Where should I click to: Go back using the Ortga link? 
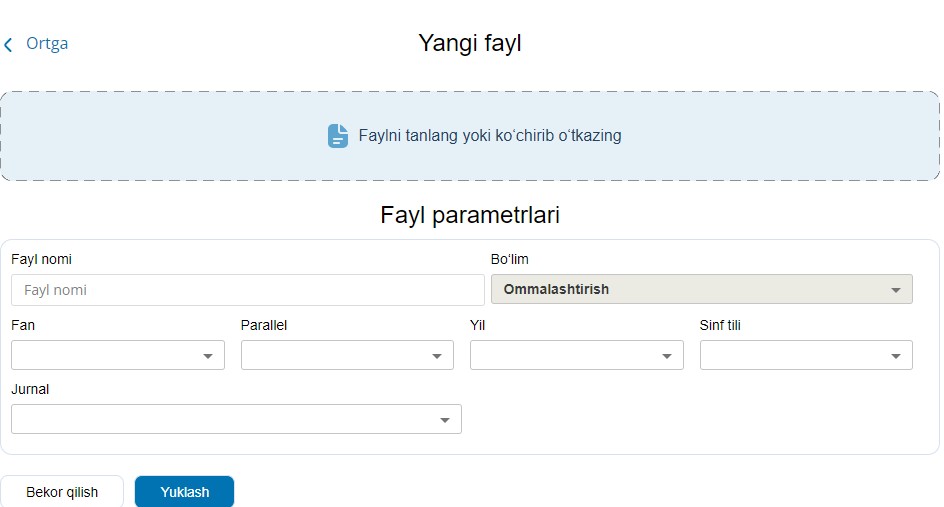[x=47, y=44]
